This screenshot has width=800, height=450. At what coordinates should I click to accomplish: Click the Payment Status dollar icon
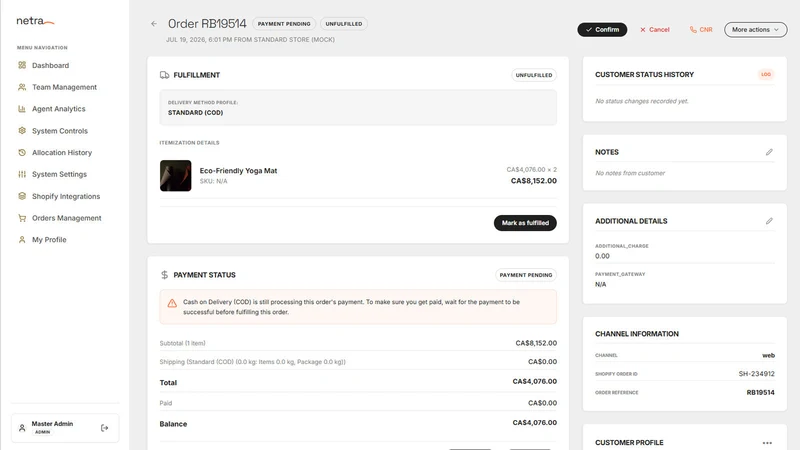[164, 275]
